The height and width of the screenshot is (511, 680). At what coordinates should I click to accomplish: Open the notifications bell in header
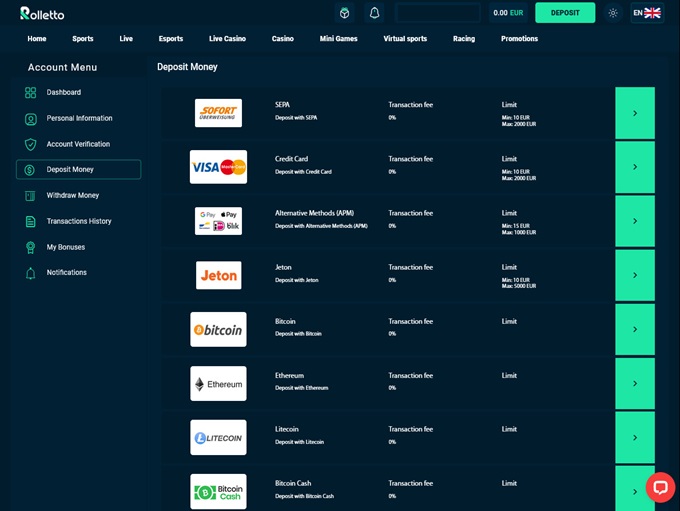[x=374, y=13]
